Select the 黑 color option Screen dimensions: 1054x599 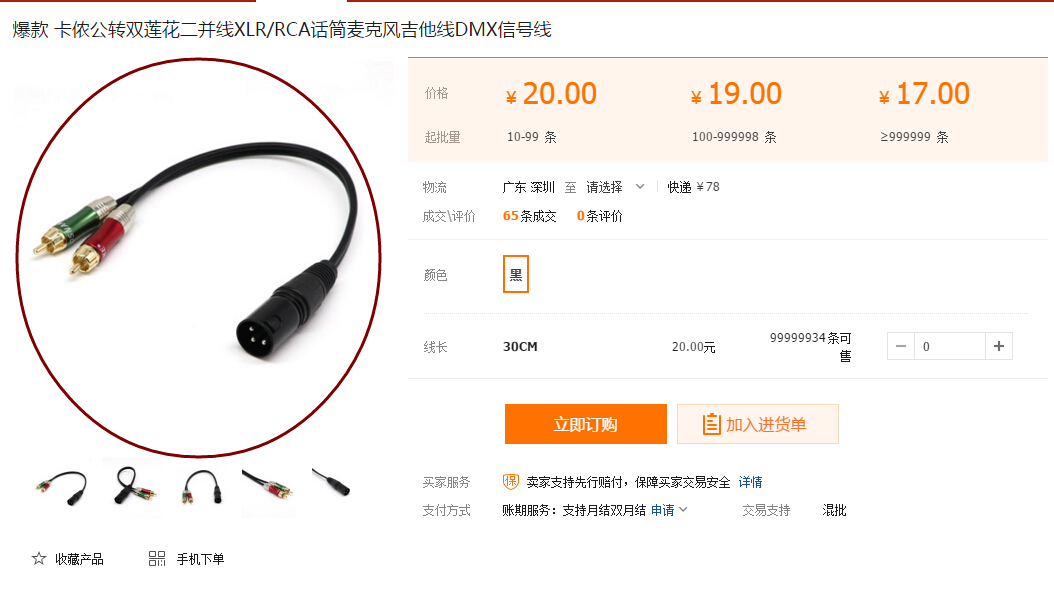coord(516,274)
